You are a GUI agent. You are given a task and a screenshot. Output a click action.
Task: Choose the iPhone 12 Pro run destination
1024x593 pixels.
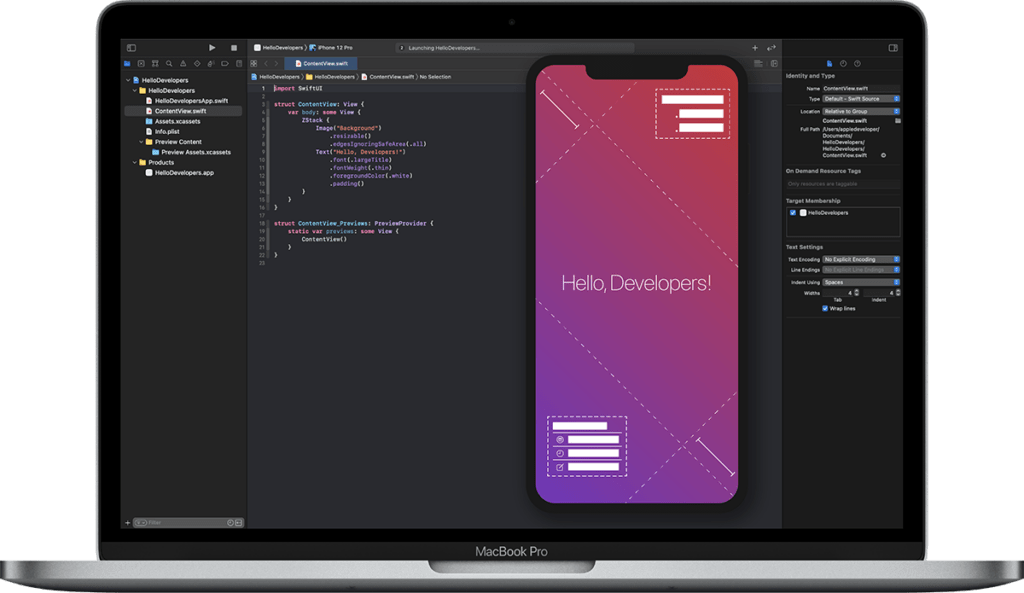334,47
